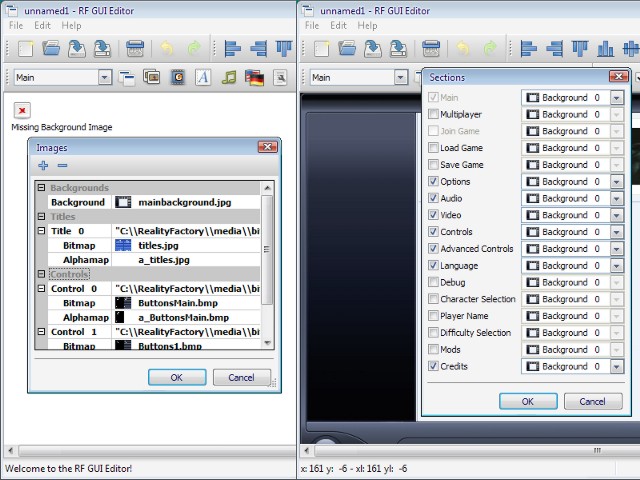Open Edit menu in left window

[42, 25]
